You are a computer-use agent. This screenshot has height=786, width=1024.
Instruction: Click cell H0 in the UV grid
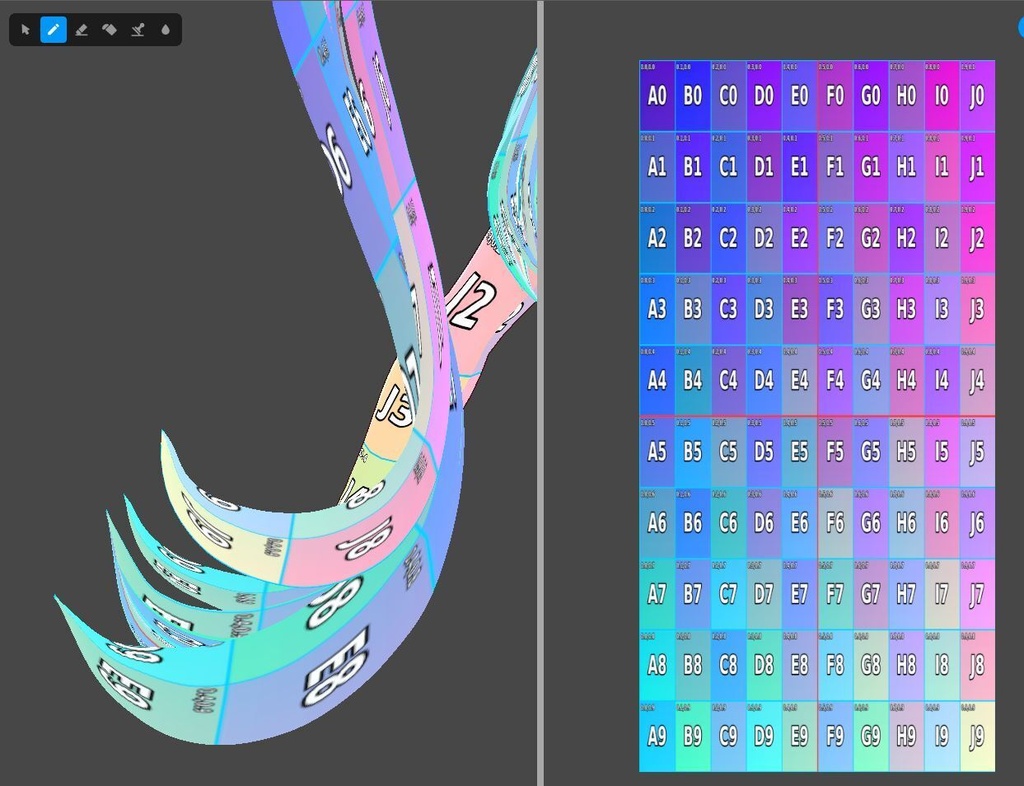906,97
